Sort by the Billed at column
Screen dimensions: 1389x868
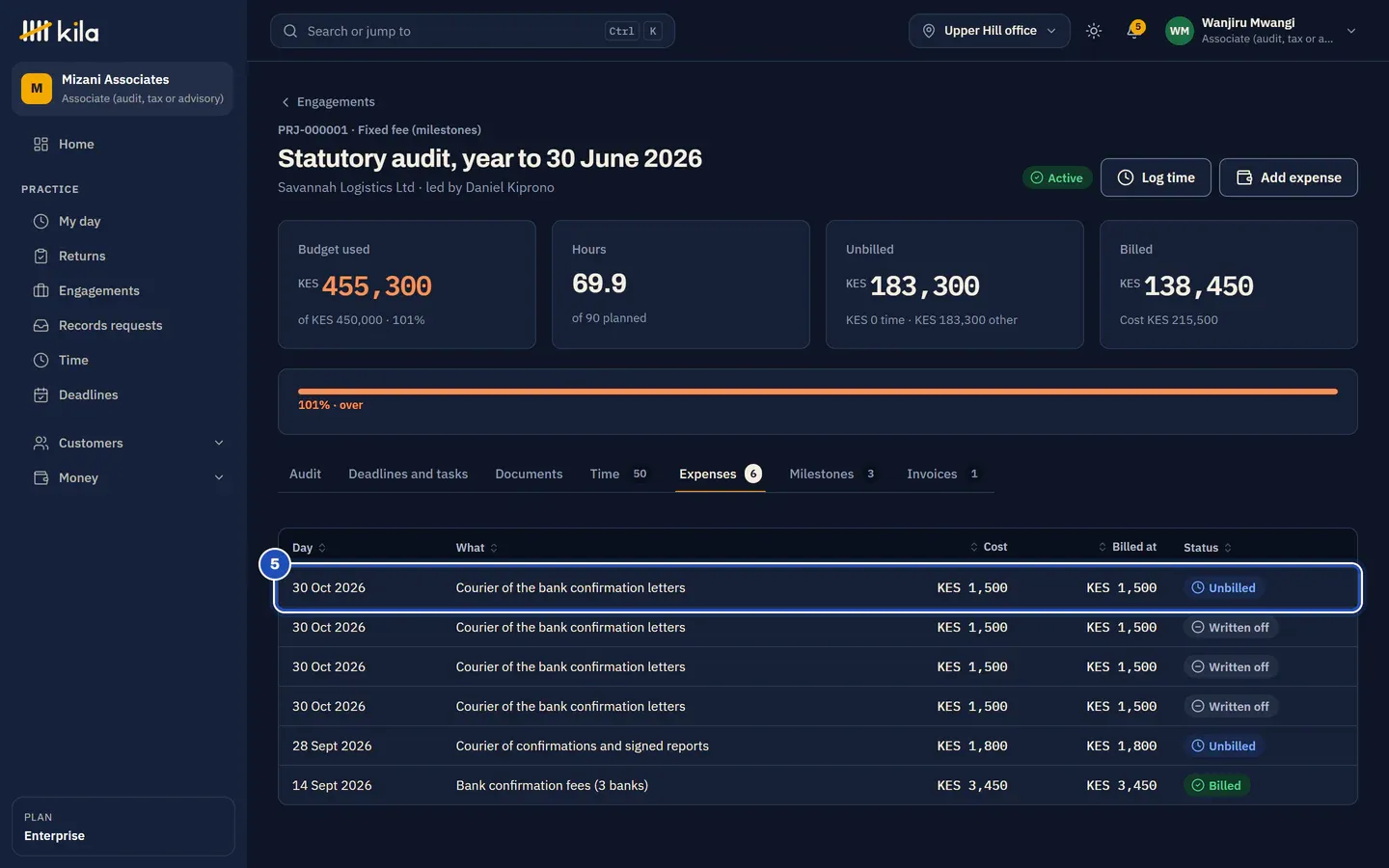pyautogui.click(x=1127, y=547)
